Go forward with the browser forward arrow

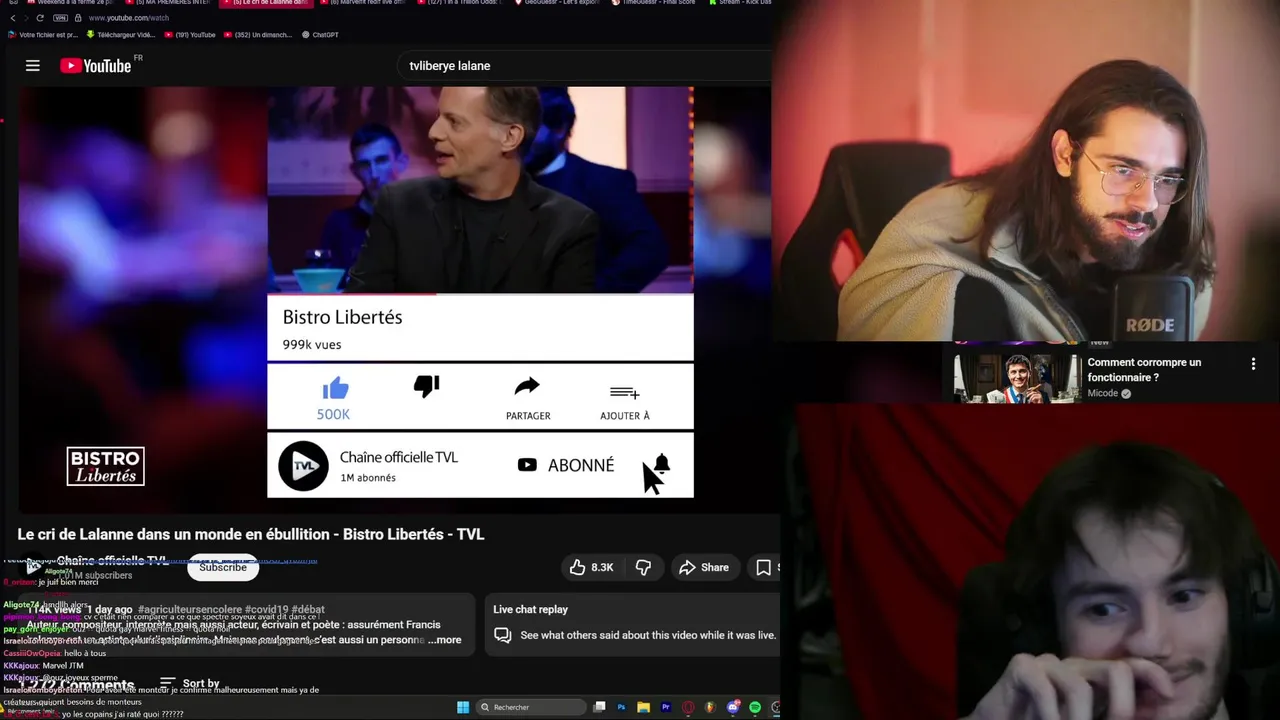pyautogui.click(x=26, y=18)
